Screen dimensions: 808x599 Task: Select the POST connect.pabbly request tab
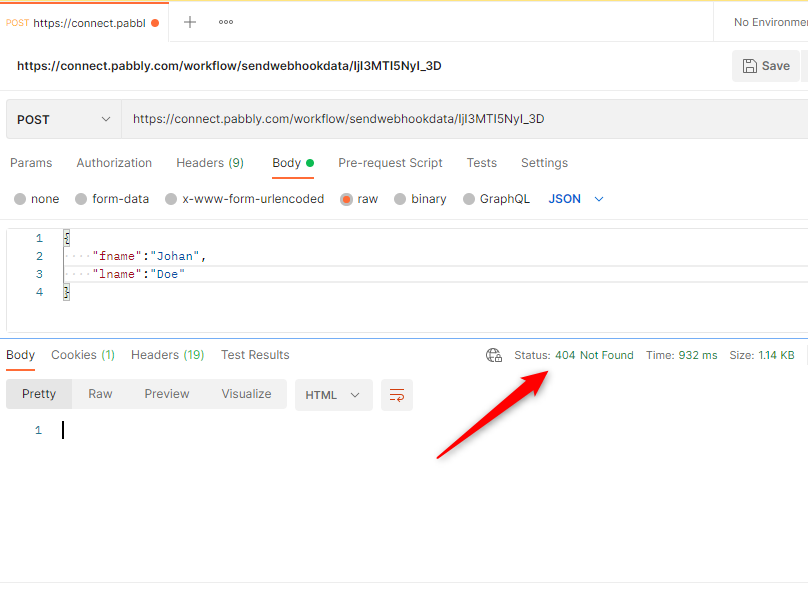click(x=82, y=23)
